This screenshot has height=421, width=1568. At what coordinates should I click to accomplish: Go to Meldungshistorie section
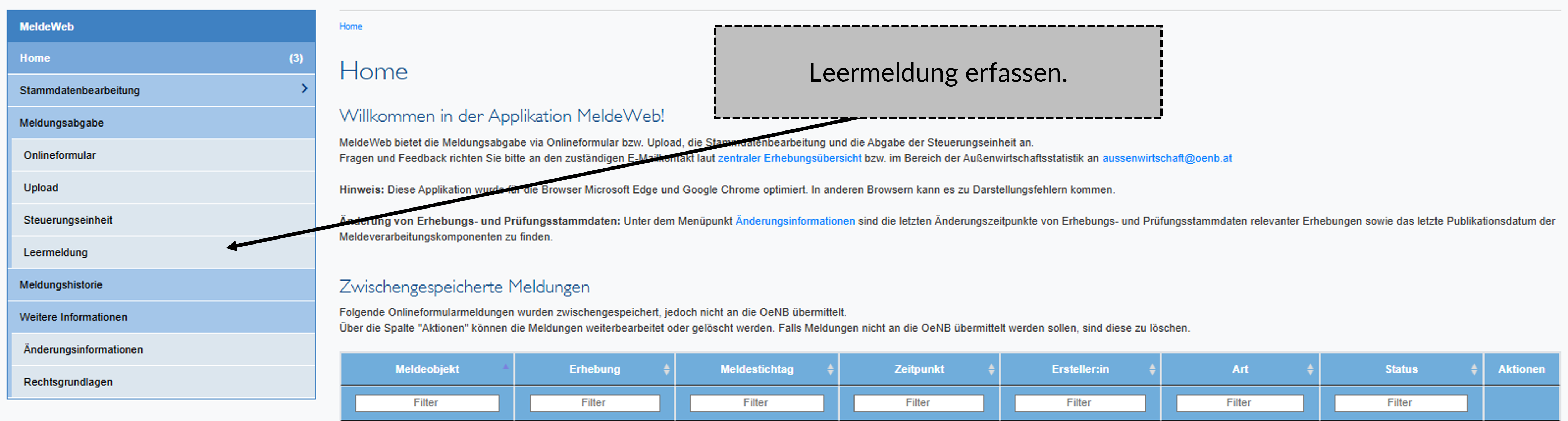[61, 284]
